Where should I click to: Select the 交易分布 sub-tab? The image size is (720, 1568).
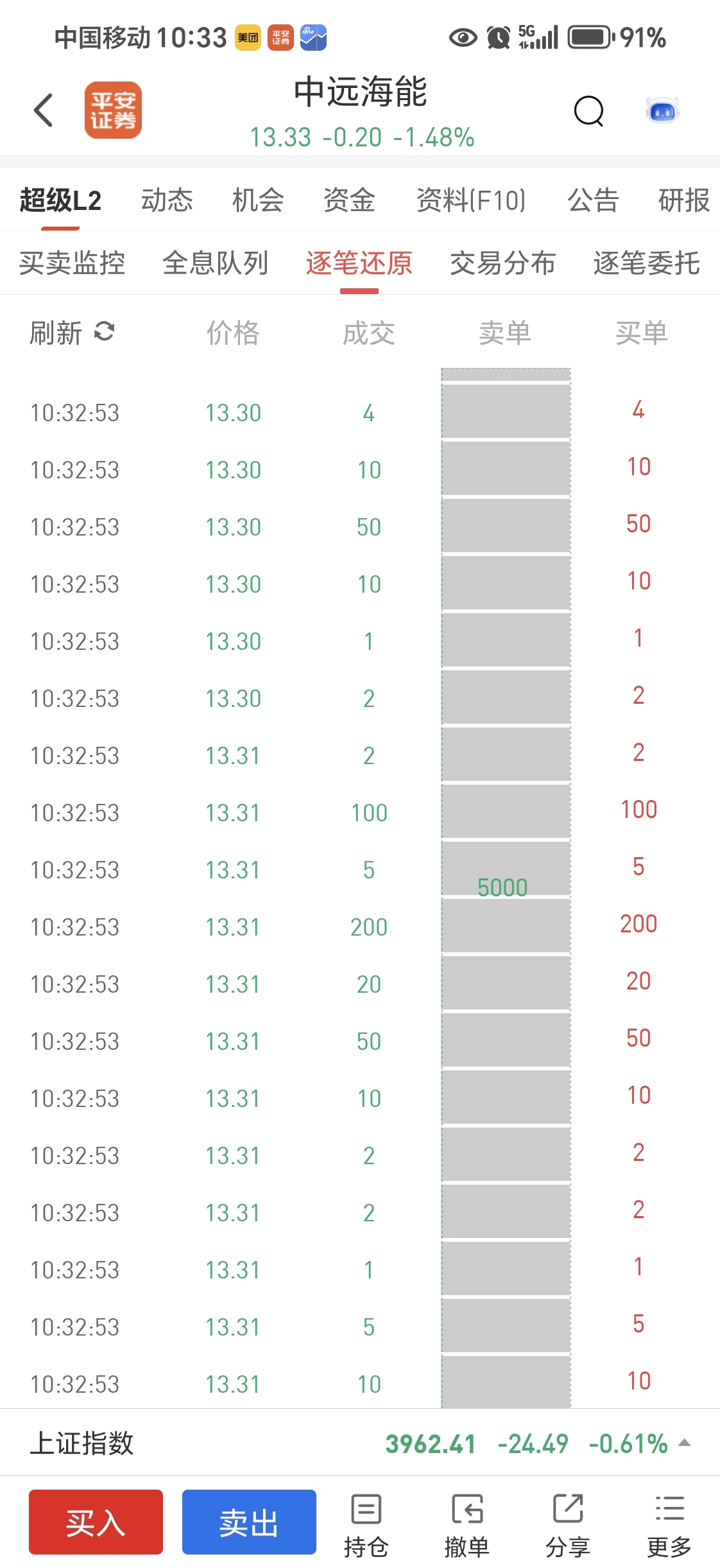coord(503,263)
